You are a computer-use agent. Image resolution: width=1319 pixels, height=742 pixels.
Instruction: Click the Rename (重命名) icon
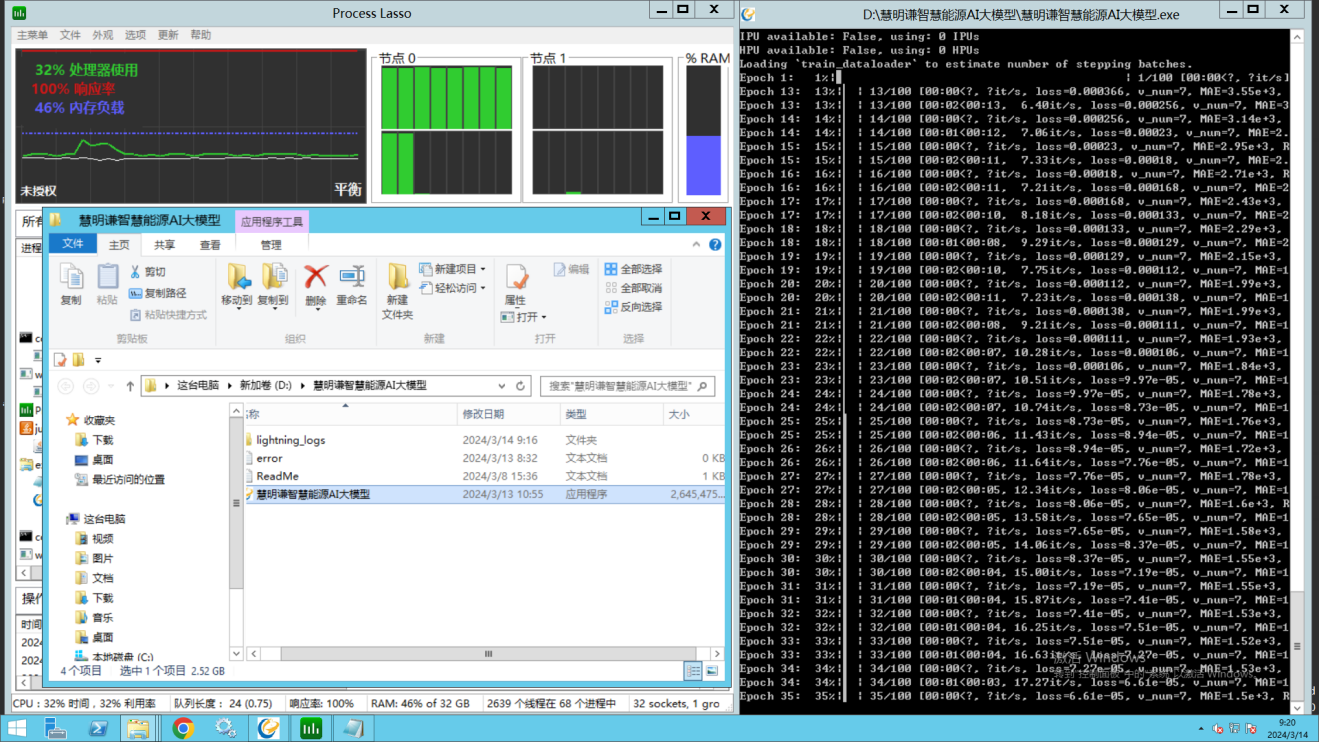click(352, 278)
